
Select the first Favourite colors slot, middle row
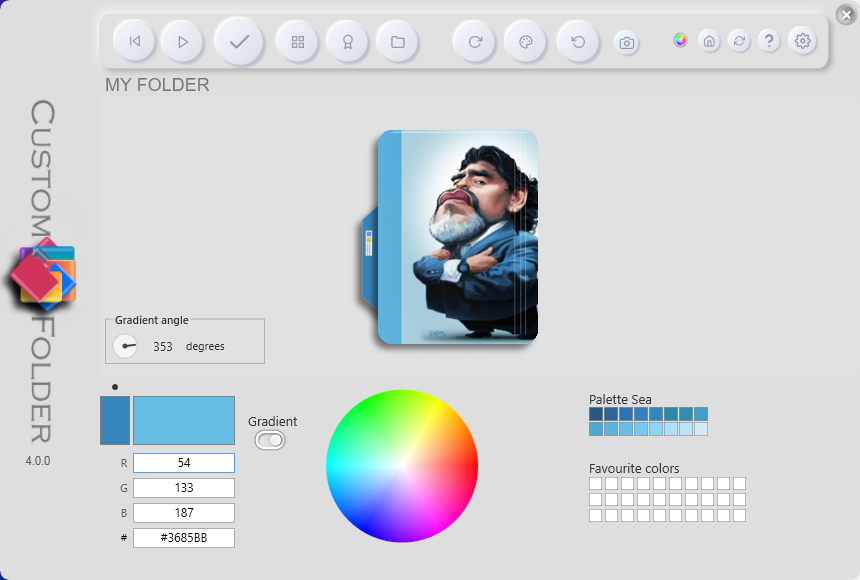tap(596, 499)
